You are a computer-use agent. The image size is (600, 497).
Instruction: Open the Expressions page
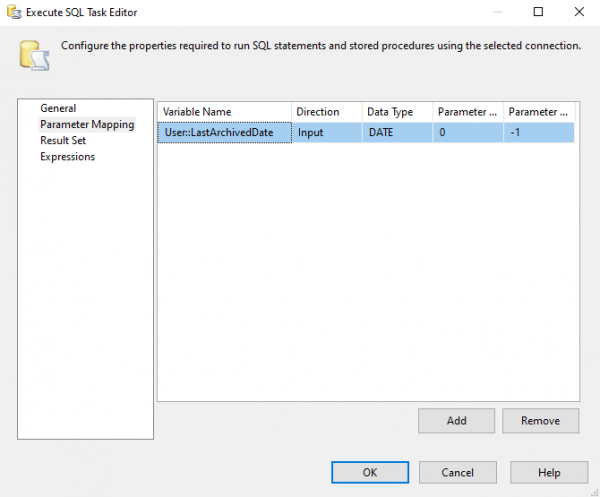(67, 156)
